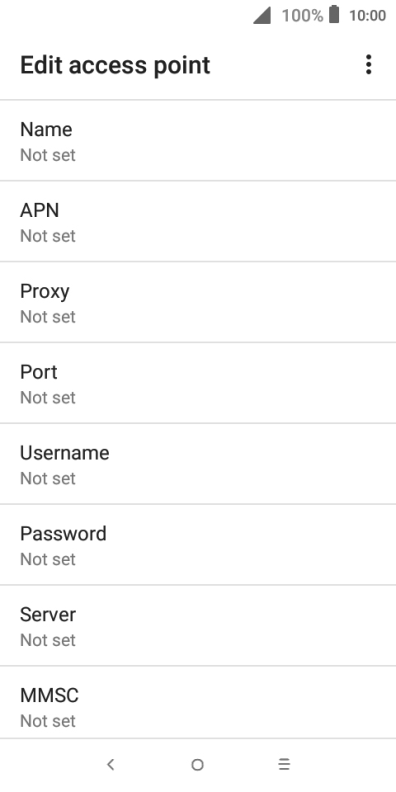This screenshot has width=396, height=792.
Task: Set the Proxy value
Action: pyautogui.click(x=198, y=302)
